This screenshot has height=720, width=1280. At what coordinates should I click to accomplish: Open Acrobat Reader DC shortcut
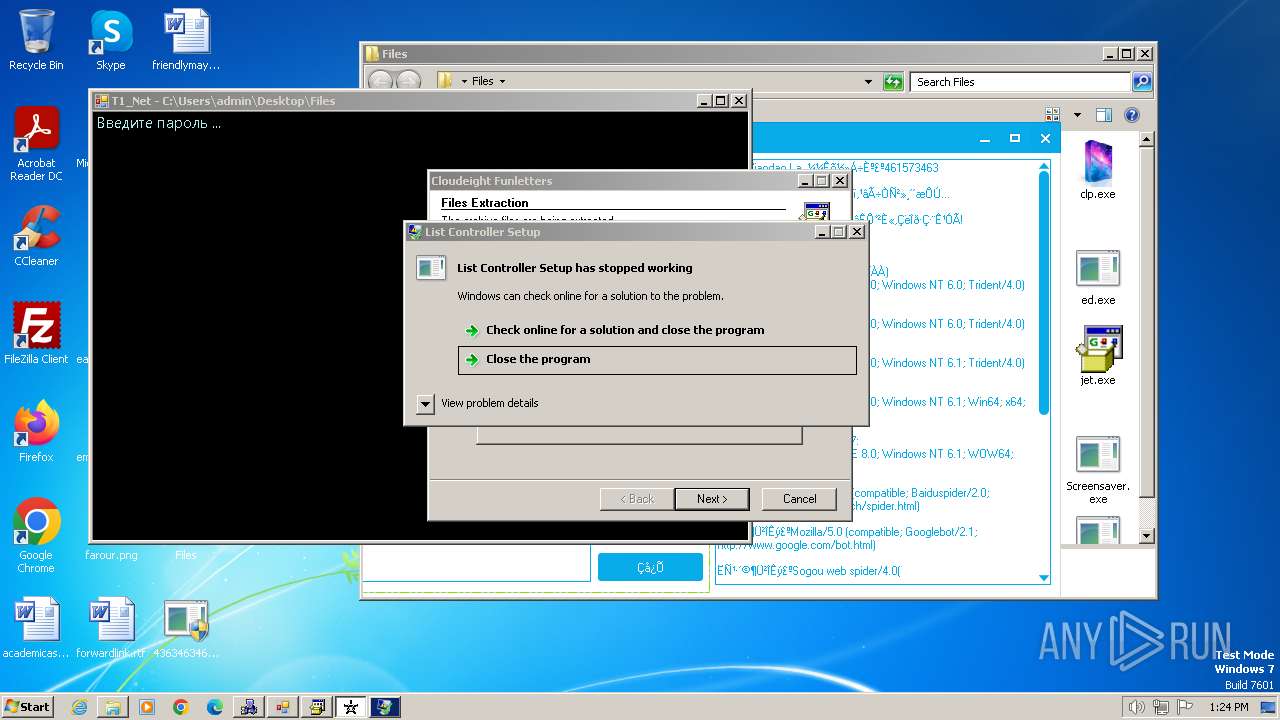click(x=36, y=144)
